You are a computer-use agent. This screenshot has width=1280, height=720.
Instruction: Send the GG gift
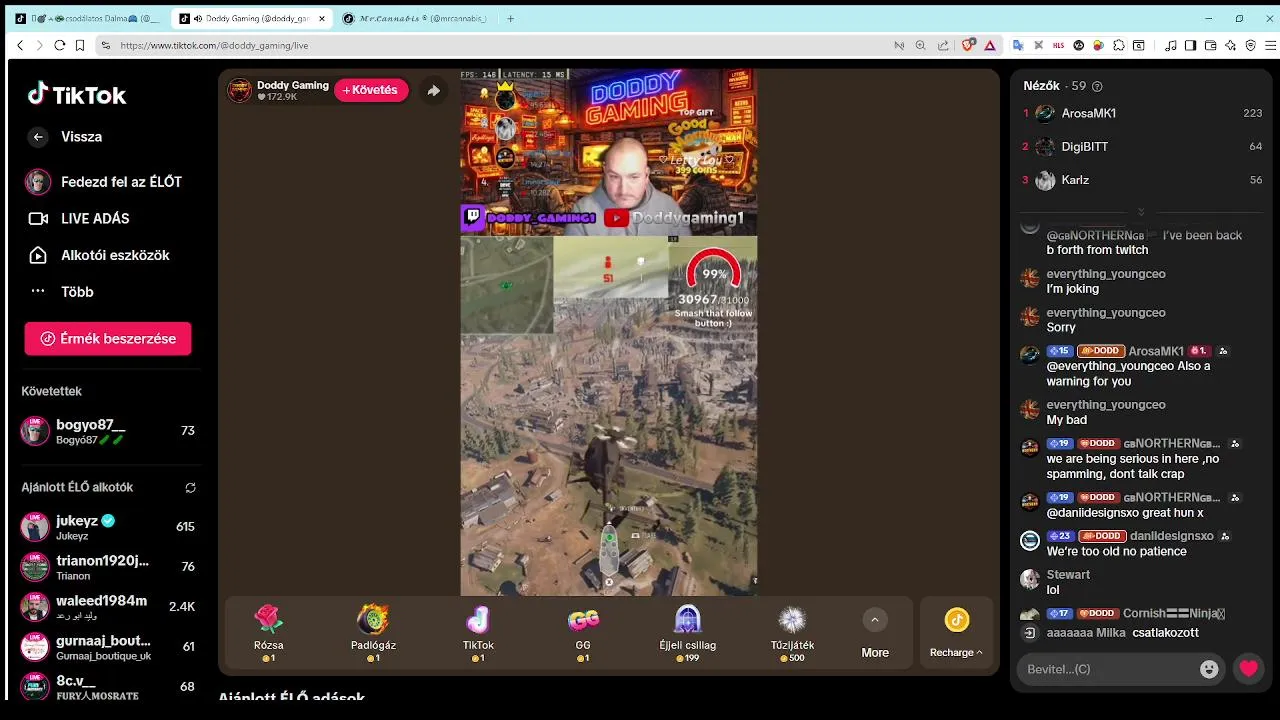[583, 633]
